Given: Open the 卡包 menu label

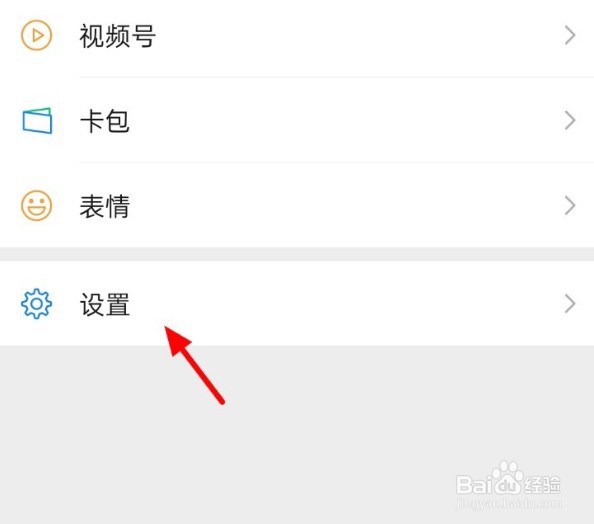Looking at the screenshot, I should (x=105, y=121).
